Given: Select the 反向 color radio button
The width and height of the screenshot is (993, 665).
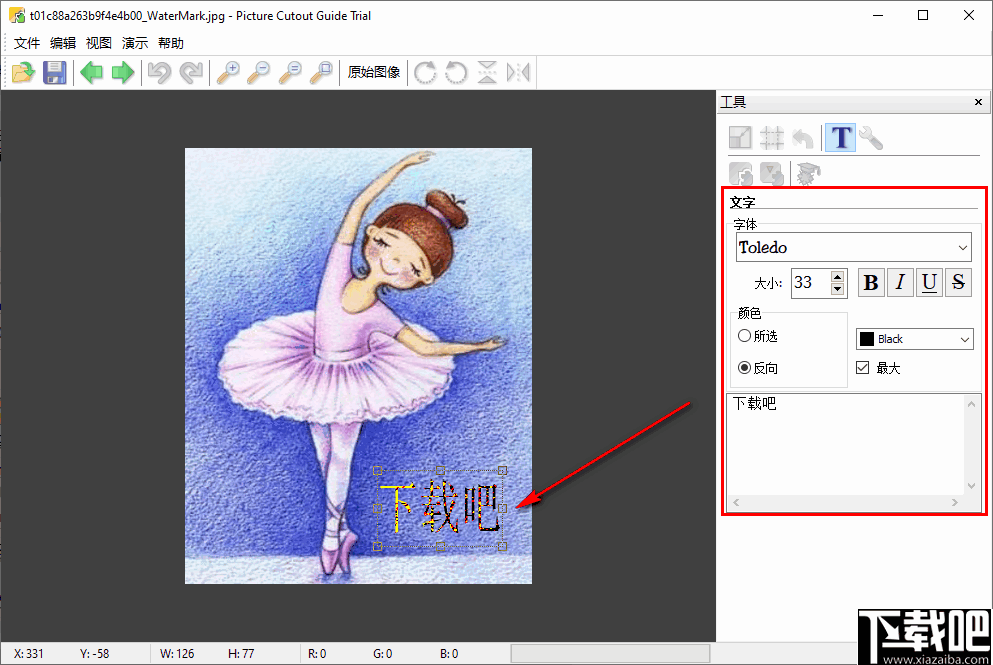Looking at the screenshot, I should [744, 367].
